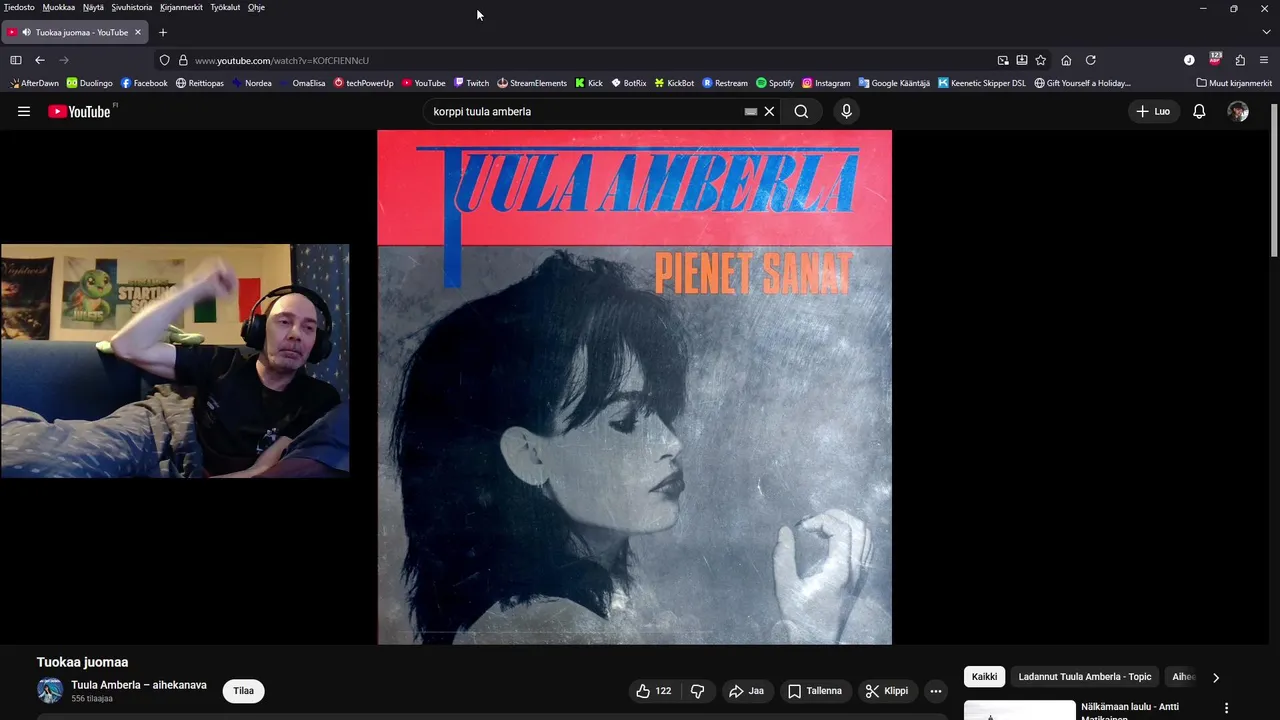Show more filter chips with right arrow

pyautogui.click(x=1216, y=678)
